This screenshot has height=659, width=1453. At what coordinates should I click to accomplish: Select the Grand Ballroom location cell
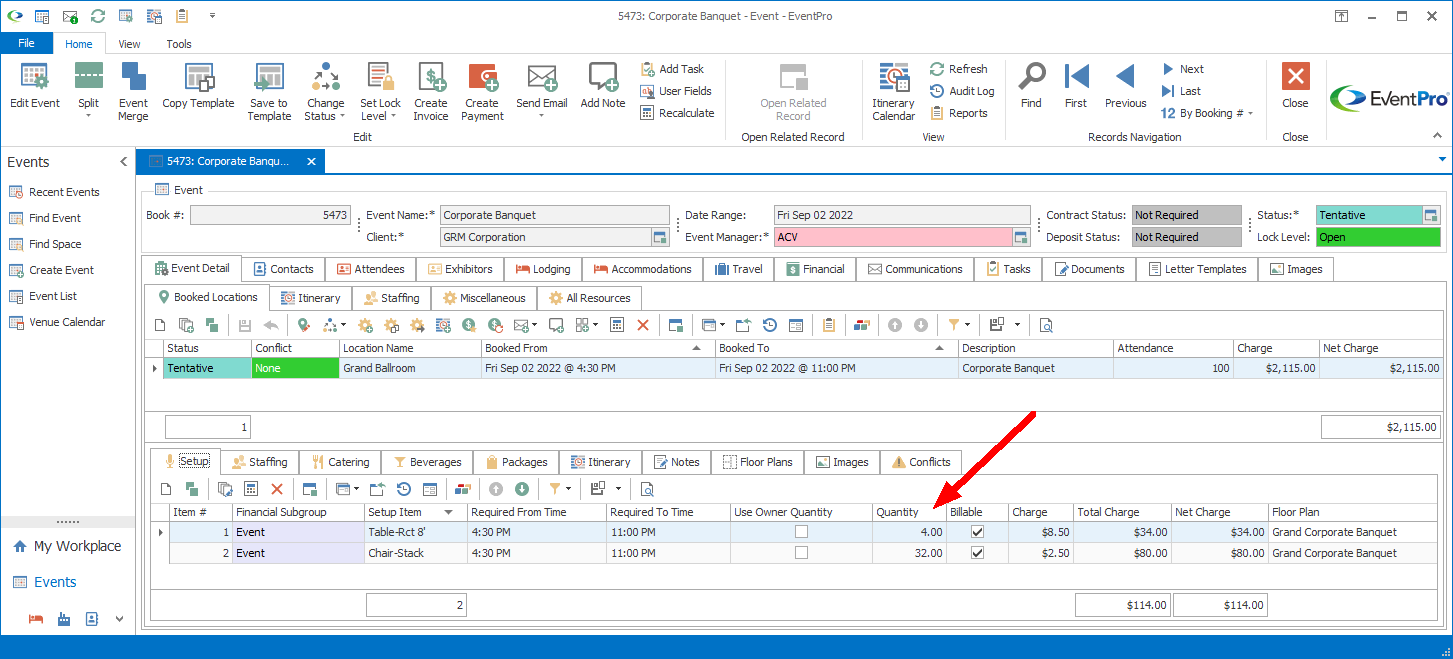point(410,368)
